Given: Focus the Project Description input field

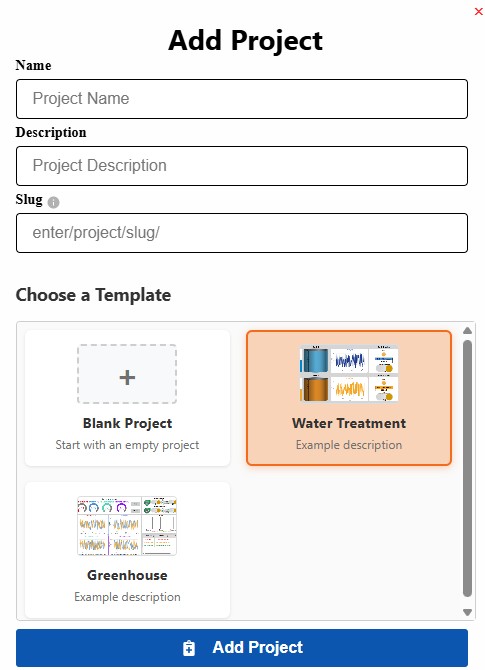Looking at the screenshot, I should 242,166.
